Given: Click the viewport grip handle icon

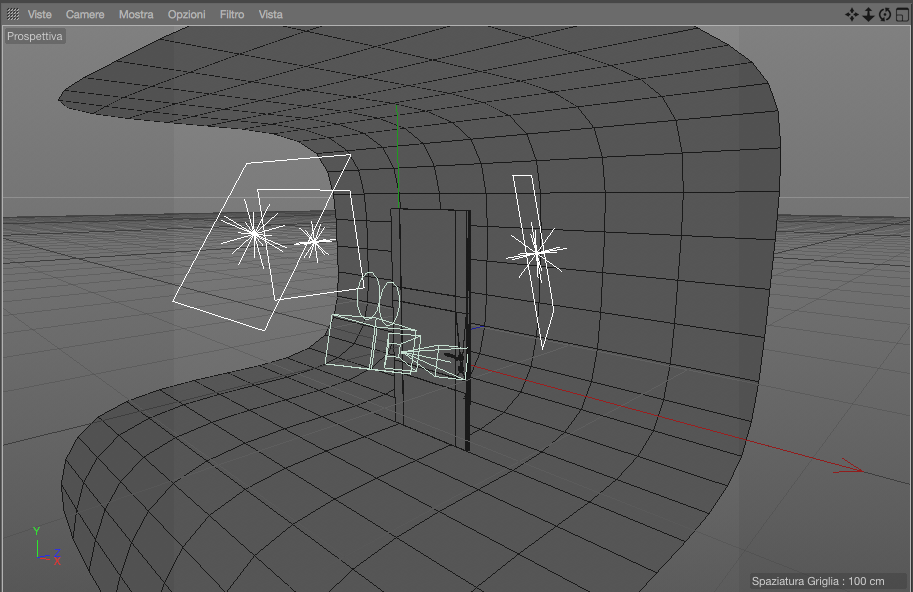Looking at the screenshot, I should (13, 15).
